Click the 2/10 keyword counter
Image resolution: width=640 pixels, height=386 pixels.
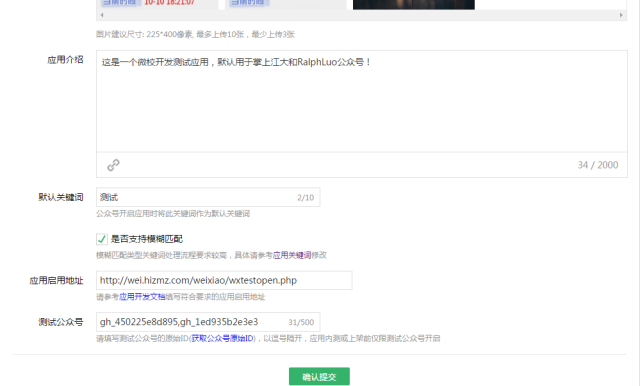point(305,197)
